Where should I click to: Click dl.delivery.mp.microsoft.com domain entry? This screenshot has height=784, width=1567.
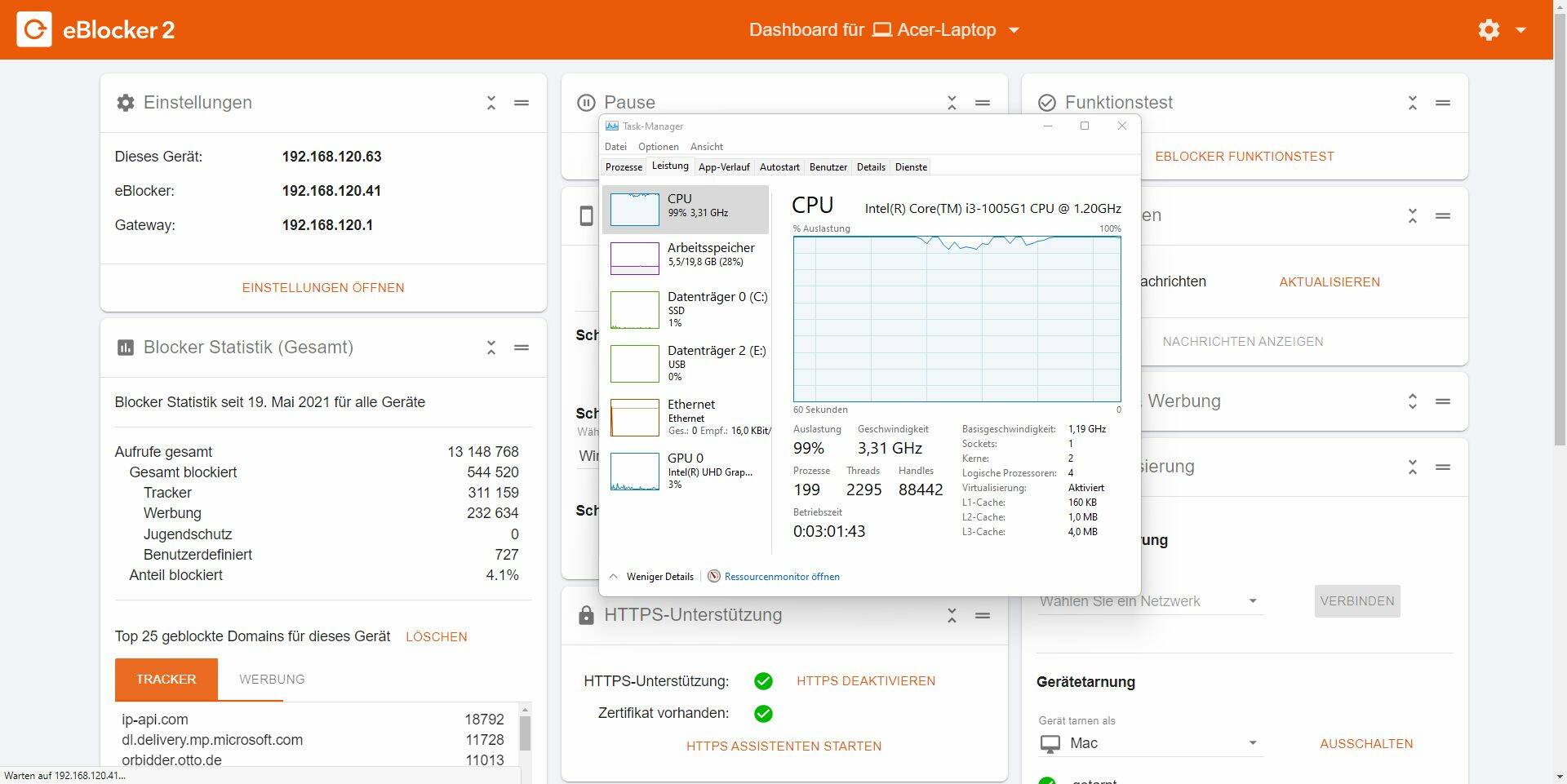click(x=212, y=740)
